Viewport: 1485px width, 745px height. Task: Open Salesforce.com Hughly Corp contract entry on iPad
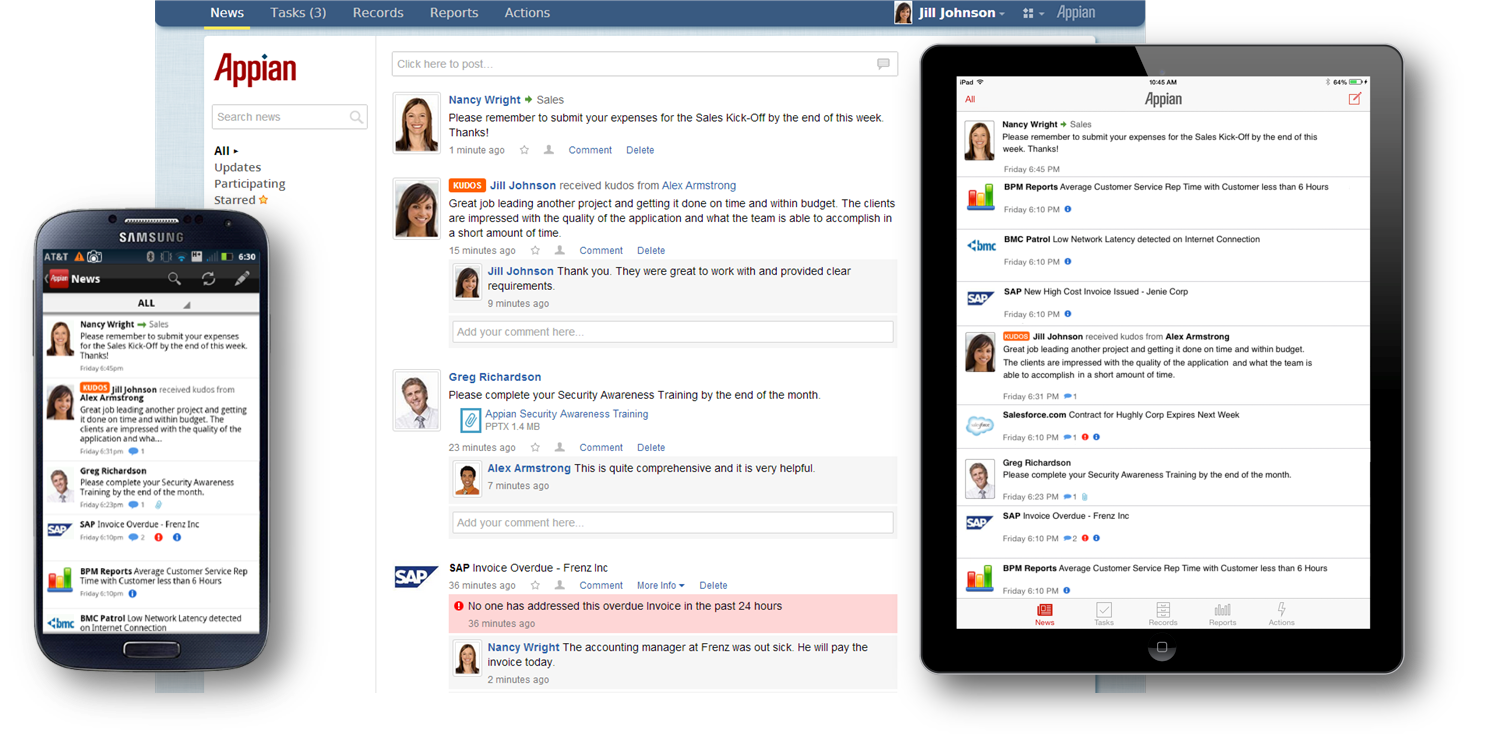click(1163, 426)
